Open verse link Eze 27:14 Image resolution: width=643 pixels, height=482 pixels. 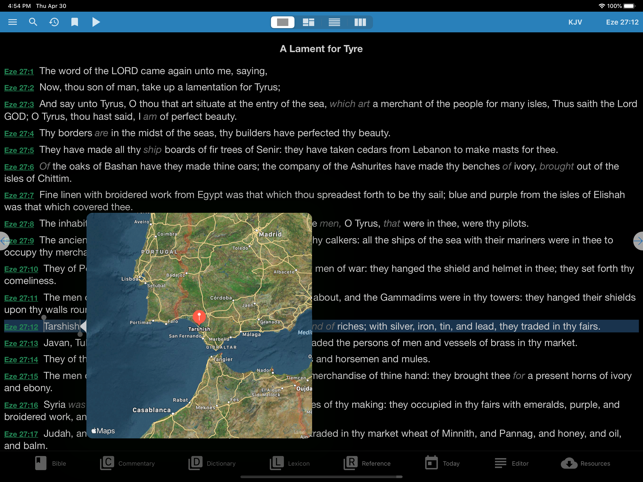click(21, 360)
